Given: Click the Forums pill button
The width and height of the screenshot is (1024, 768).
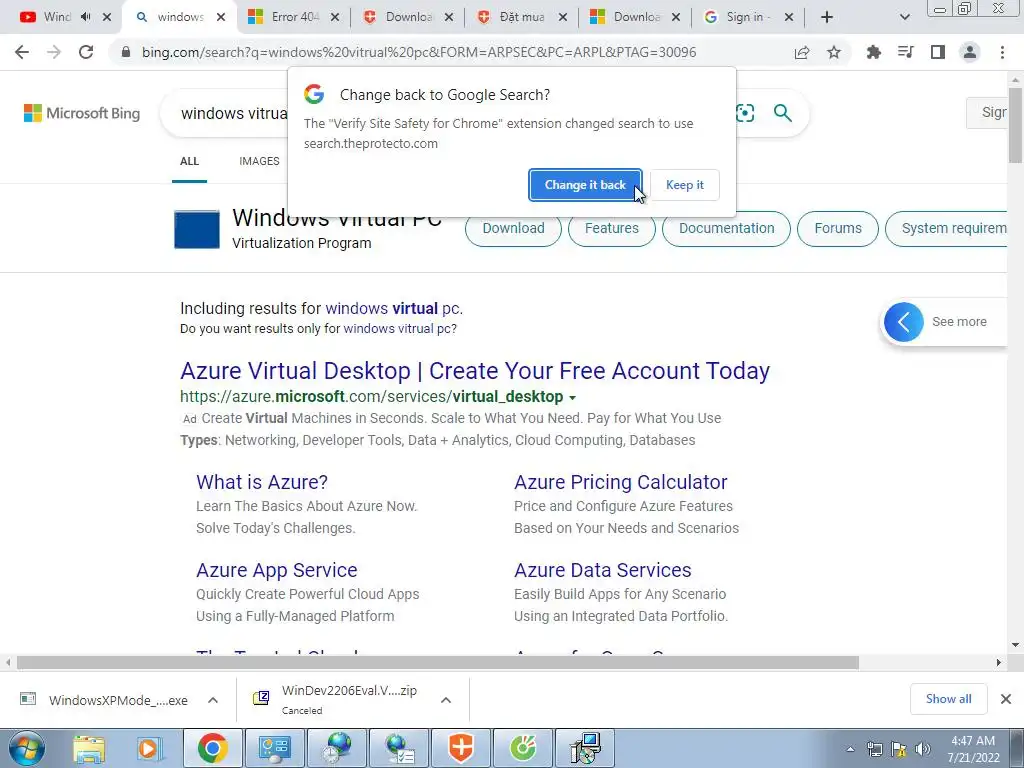Looking at the screenshot, I should coord(838,229).
